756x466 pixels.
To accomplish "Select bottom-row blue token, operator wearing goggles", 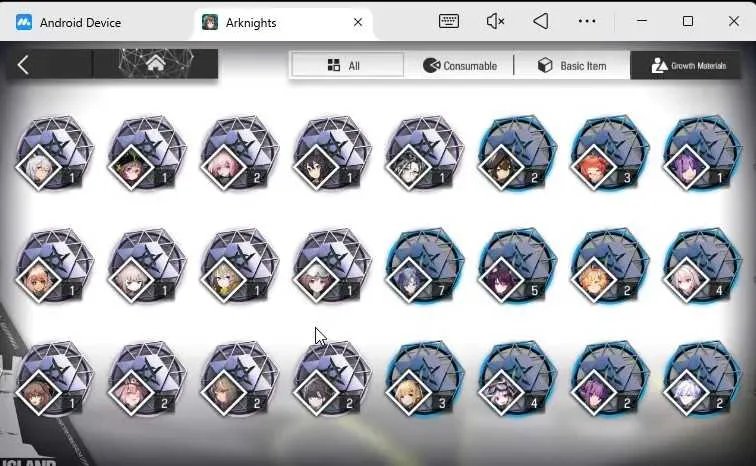I will point(517,379).
